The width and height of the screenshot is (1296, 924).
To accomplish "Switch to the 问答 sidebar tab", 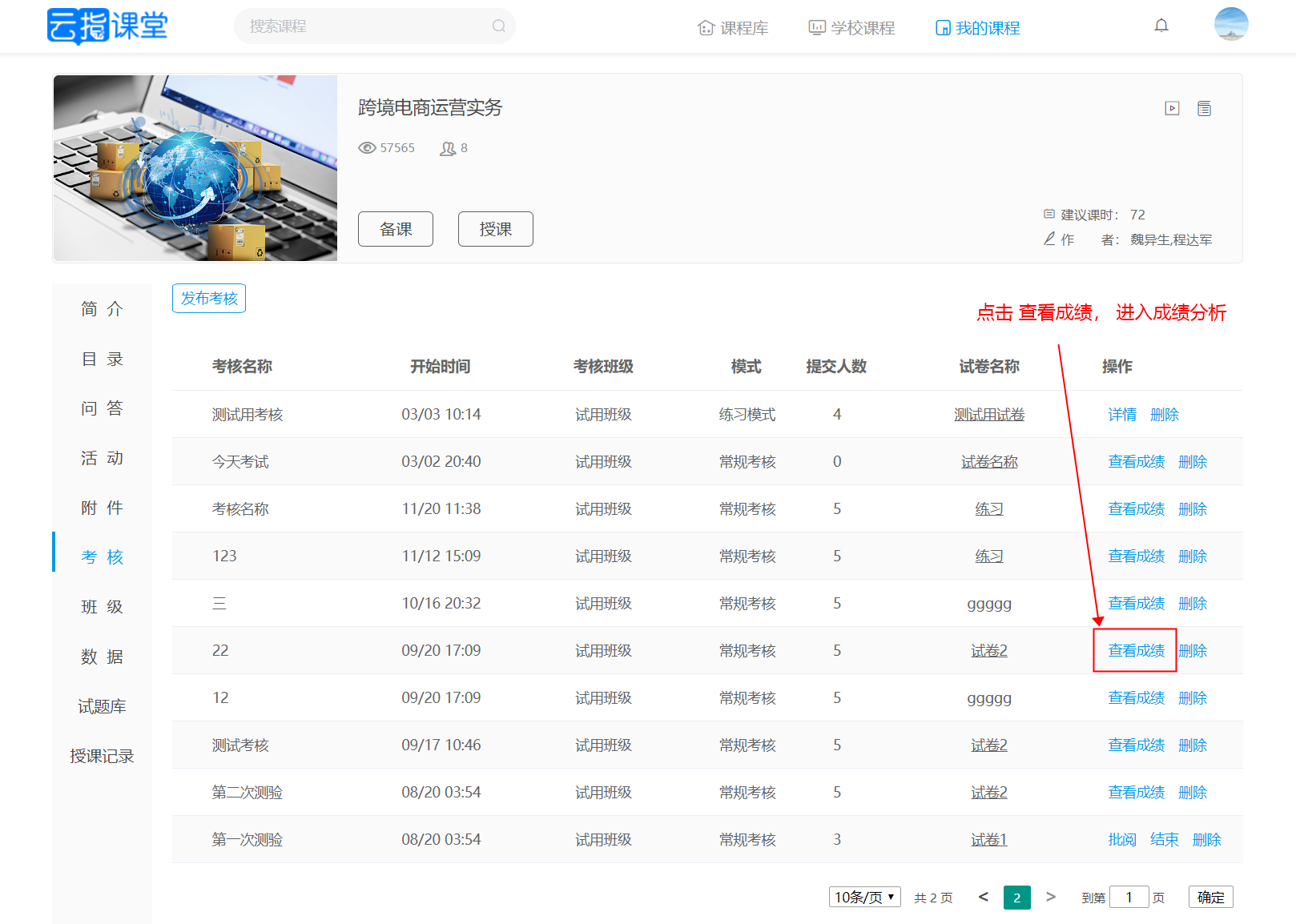I will point(102,408).
